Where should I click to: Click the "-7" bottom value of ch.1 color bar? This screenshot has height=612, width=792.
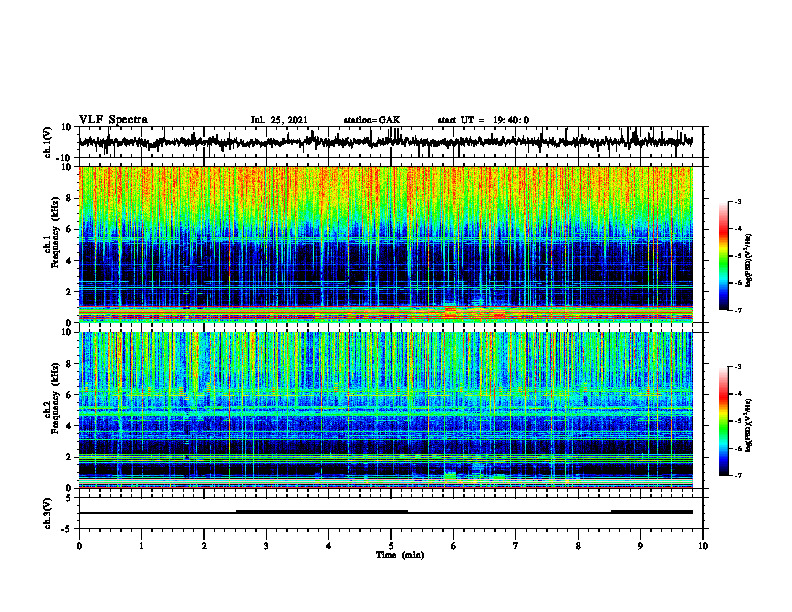[738, 310]
